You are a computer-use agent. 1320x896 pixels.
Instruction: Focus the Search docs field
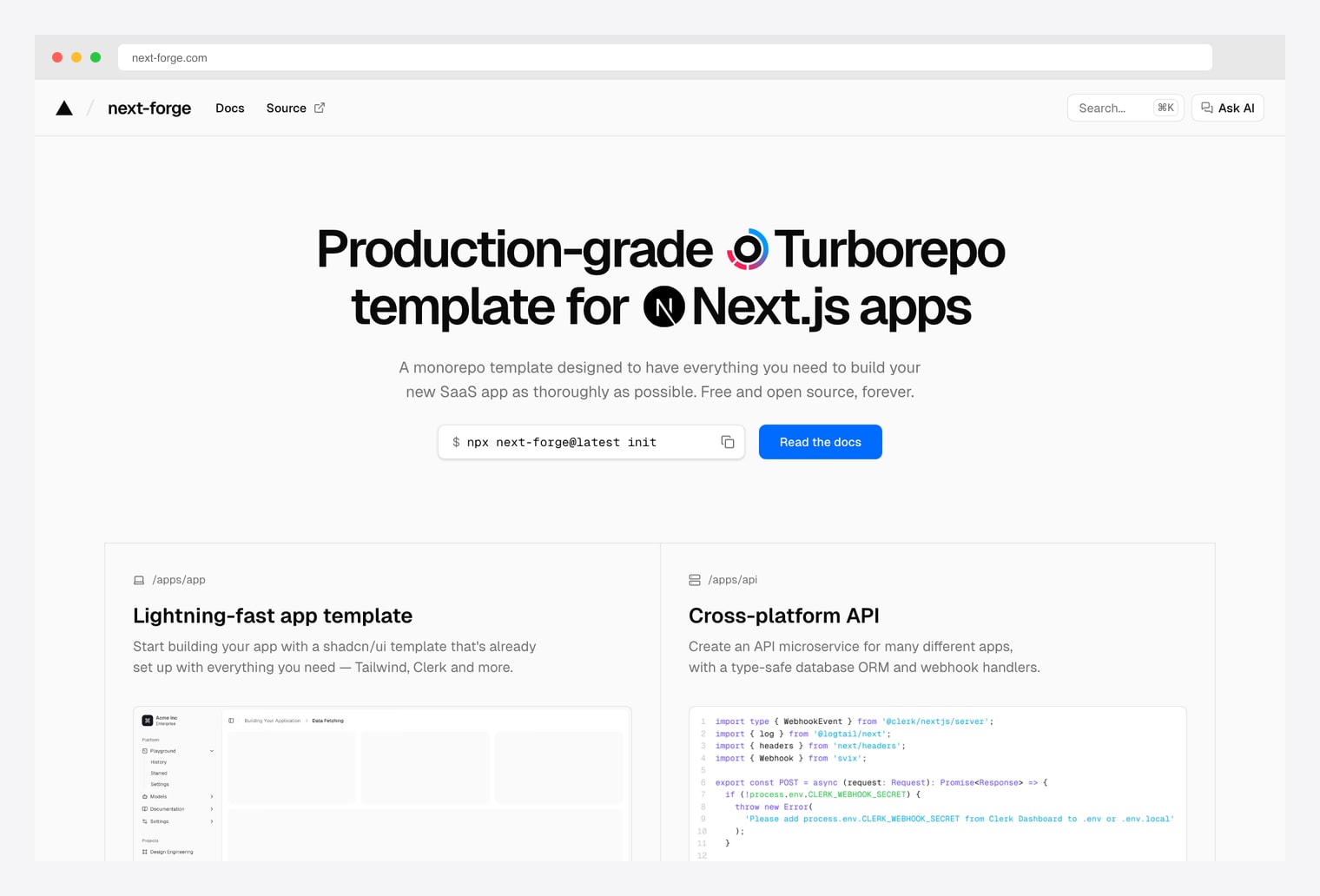(1125, 108)
